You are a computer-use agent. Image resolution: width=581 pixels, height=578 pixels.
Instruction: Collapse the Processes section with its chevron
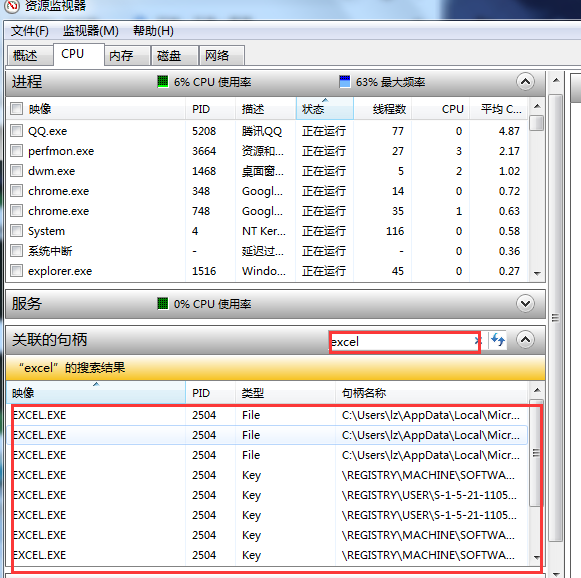525,81
